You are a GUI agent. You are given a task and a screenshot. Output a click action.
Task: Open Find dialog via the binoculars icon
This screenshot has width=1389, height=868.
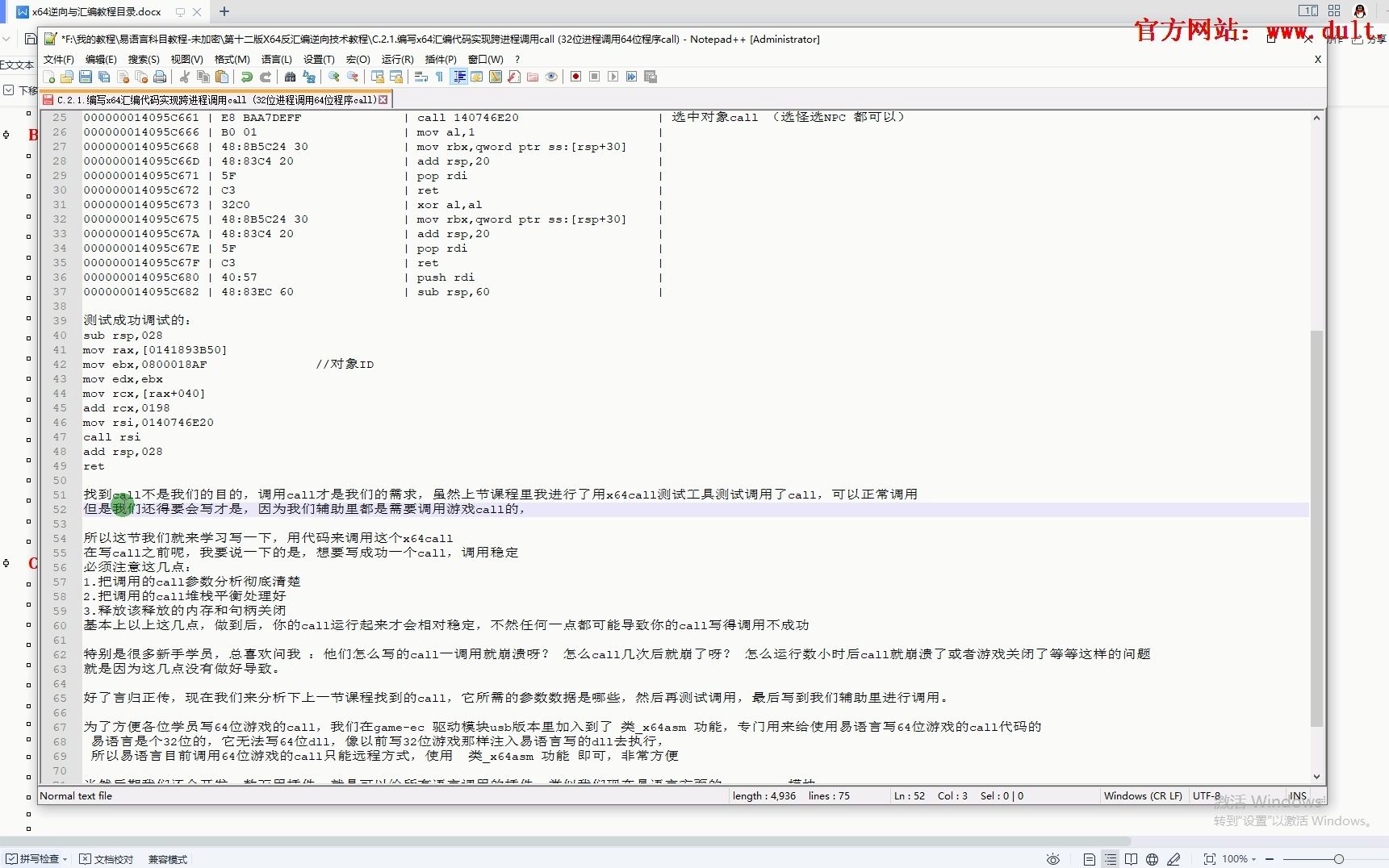click(291, 77)
